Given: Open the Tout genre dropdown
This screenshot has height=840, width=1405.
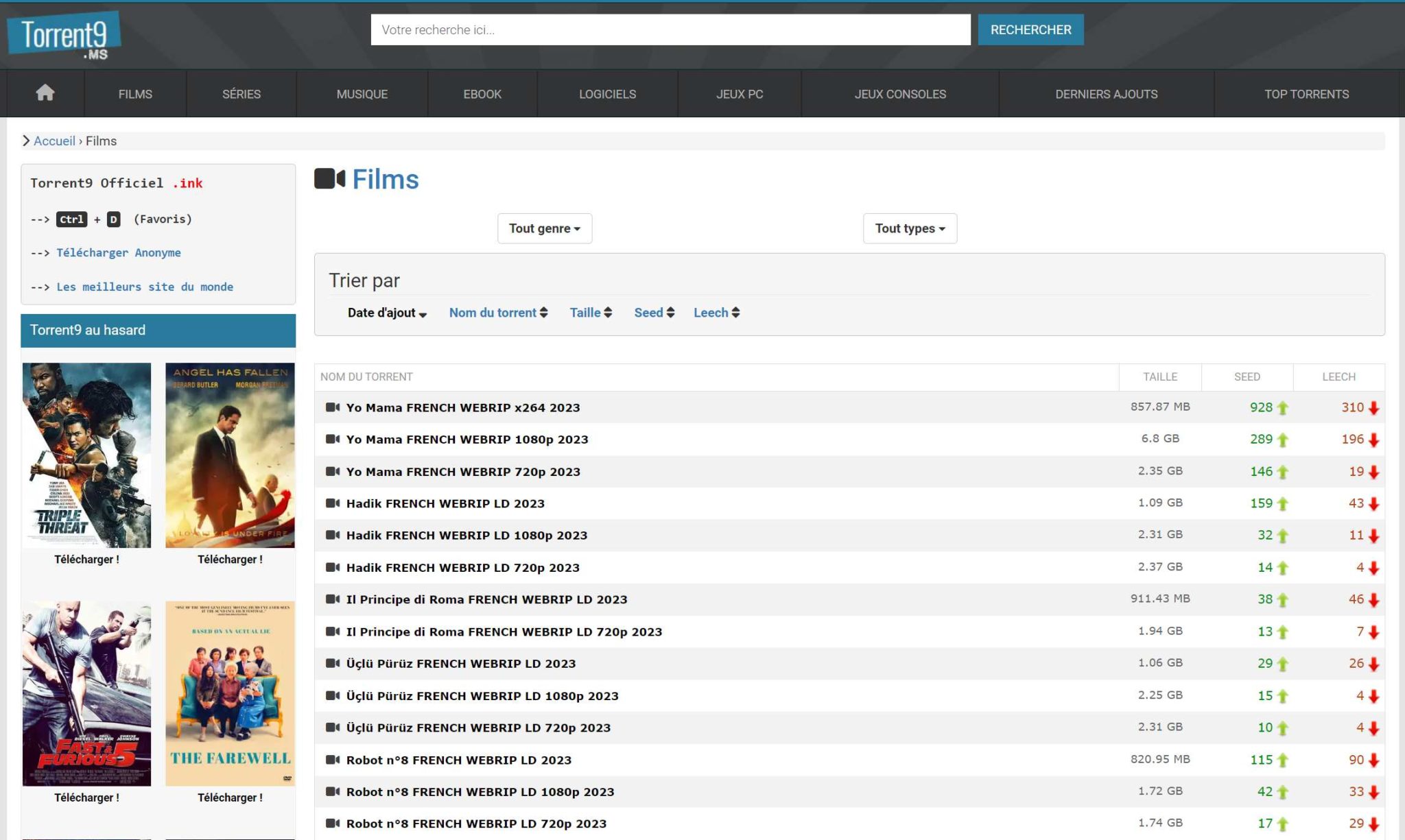Looking at the screenshot, I should (545, 228).
